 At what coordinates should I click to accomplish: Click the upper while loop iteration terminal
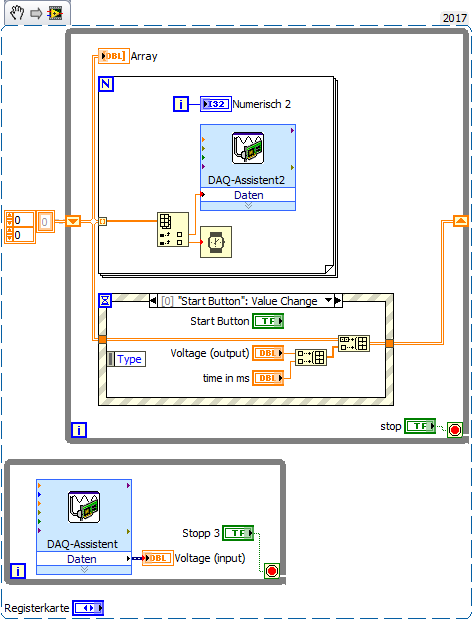pos(79,430)
